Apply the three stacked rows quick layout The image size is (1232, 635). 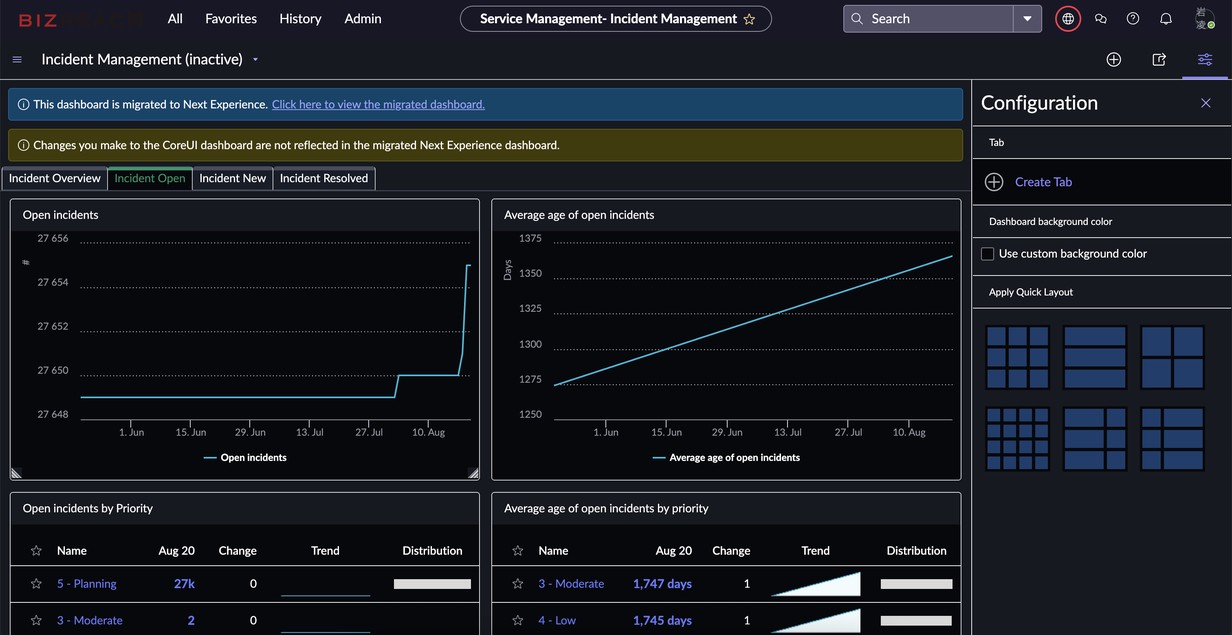click(1095, 357)
